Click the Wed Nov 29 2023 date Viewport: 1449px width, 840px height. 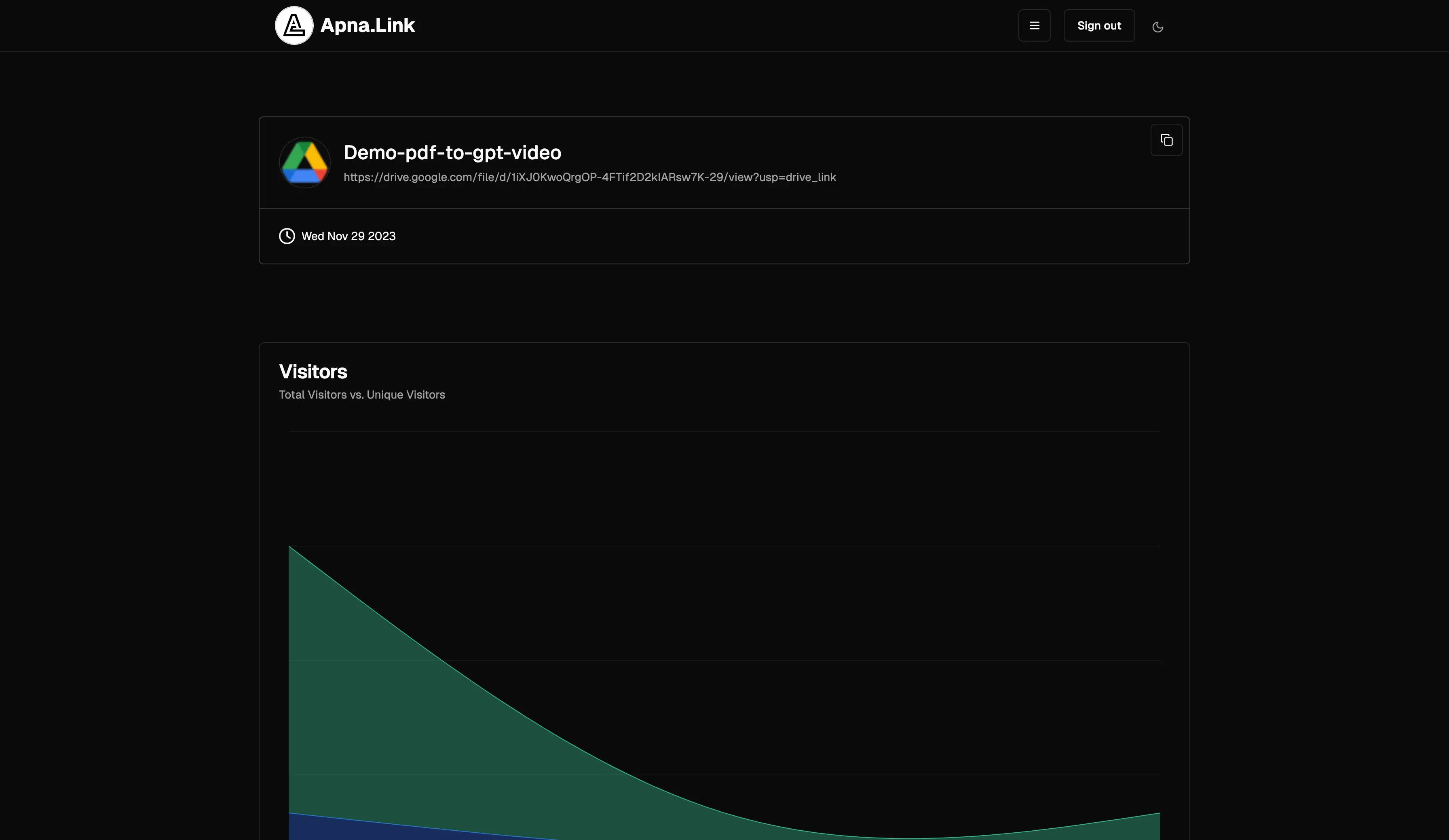click(x=349, y=236)
